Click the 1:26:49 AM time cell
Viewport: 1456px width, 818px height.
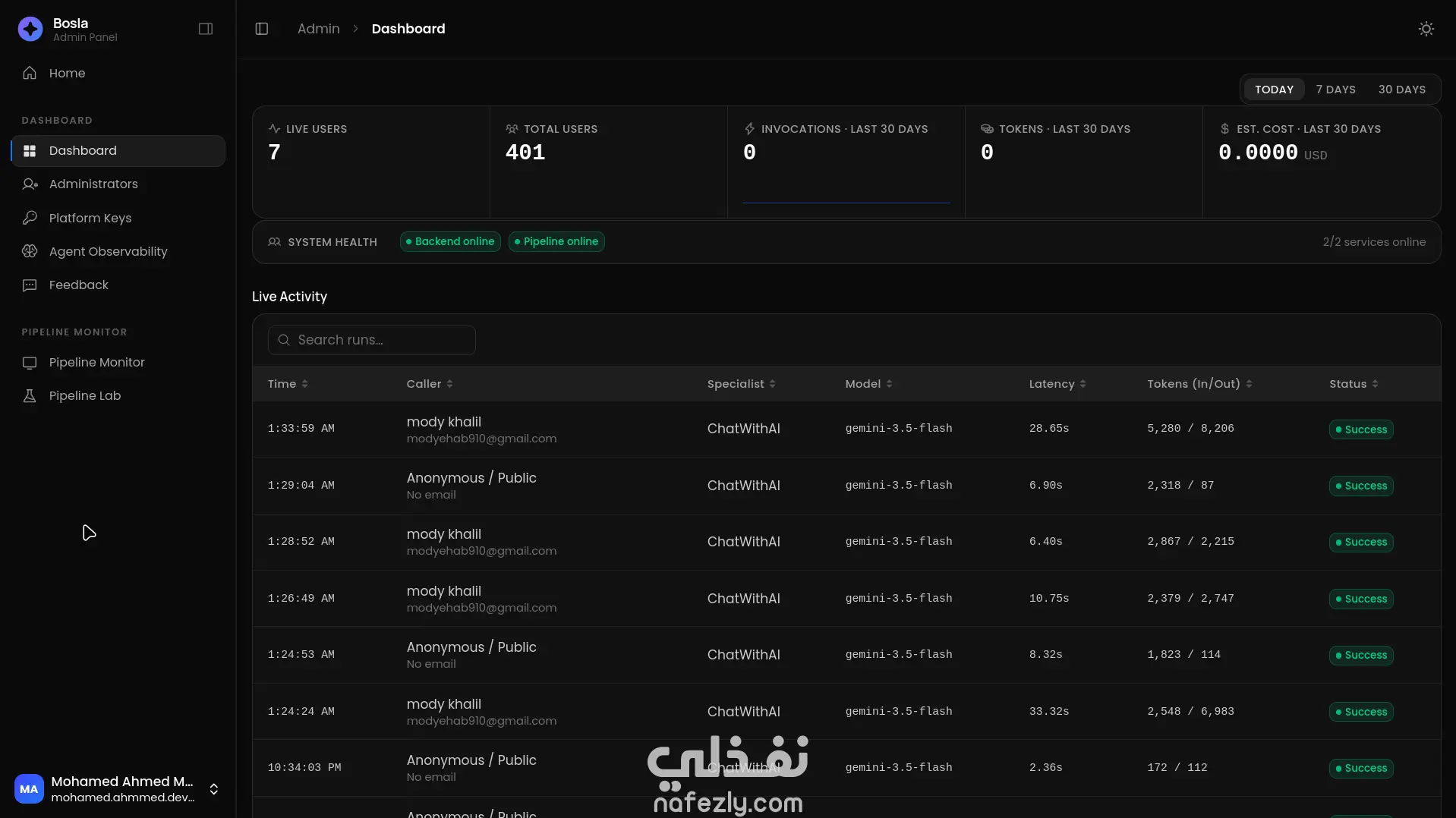point(301,599)
